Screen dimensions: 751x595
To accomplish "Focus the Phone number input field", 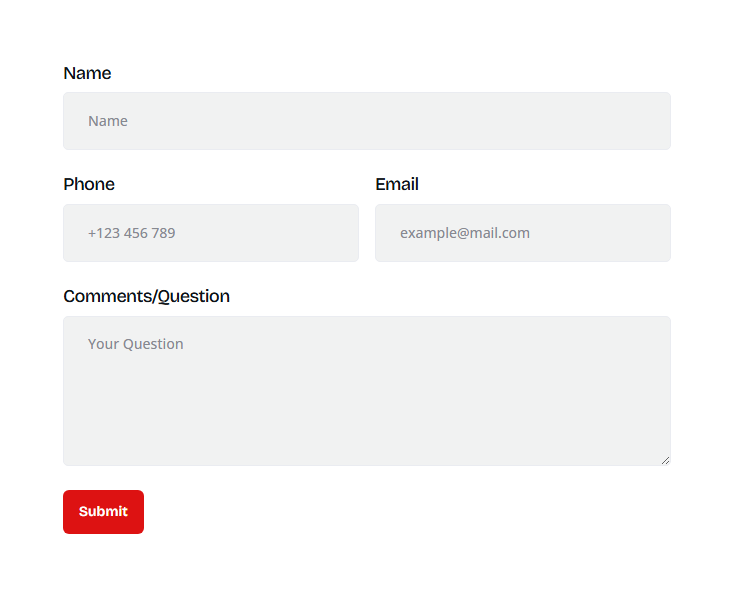I will point(210,233).
